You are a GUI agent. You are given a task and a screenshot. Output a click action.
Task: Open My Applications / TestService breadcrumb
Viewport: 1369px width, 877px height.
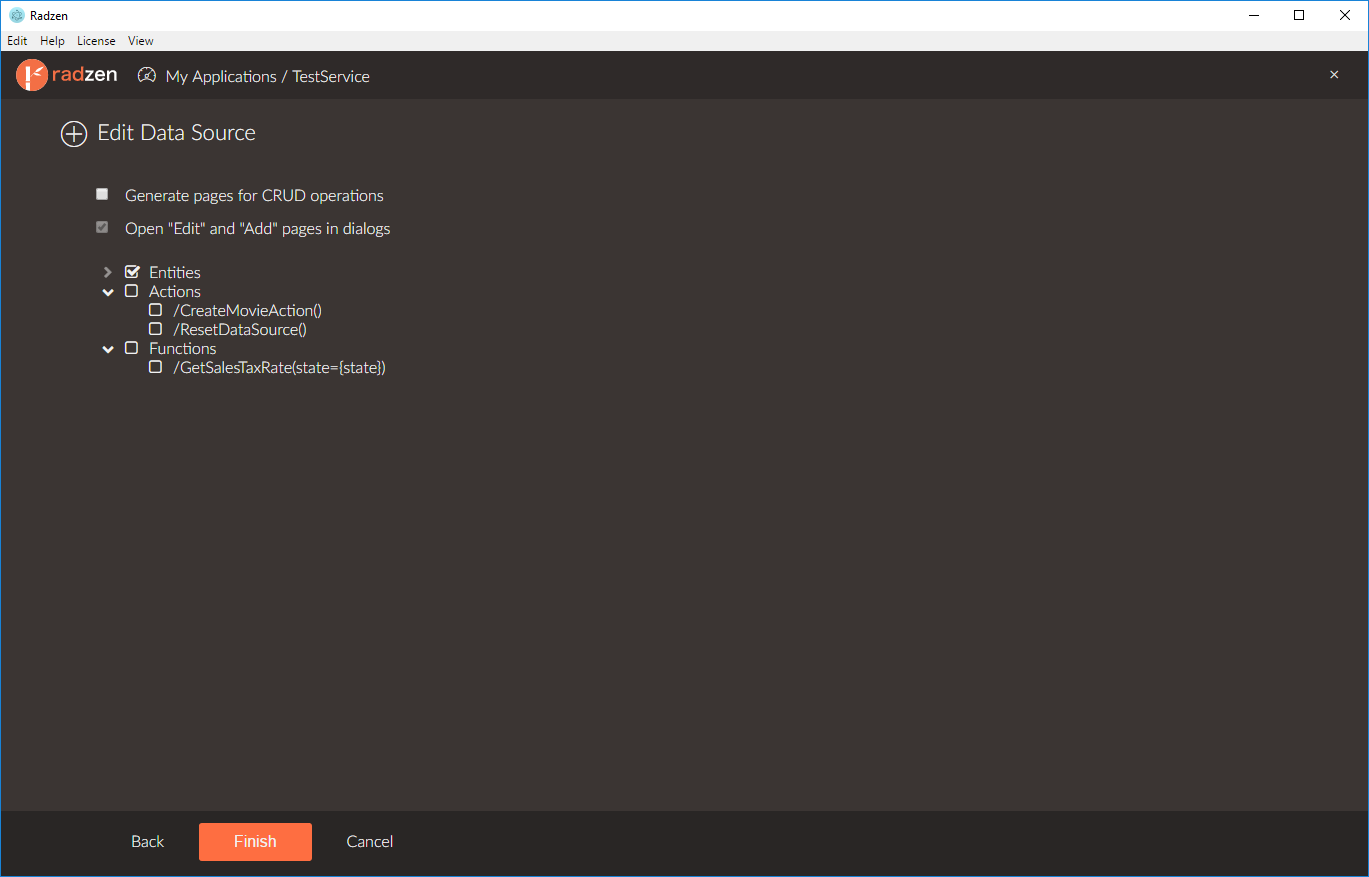(268, 76)
